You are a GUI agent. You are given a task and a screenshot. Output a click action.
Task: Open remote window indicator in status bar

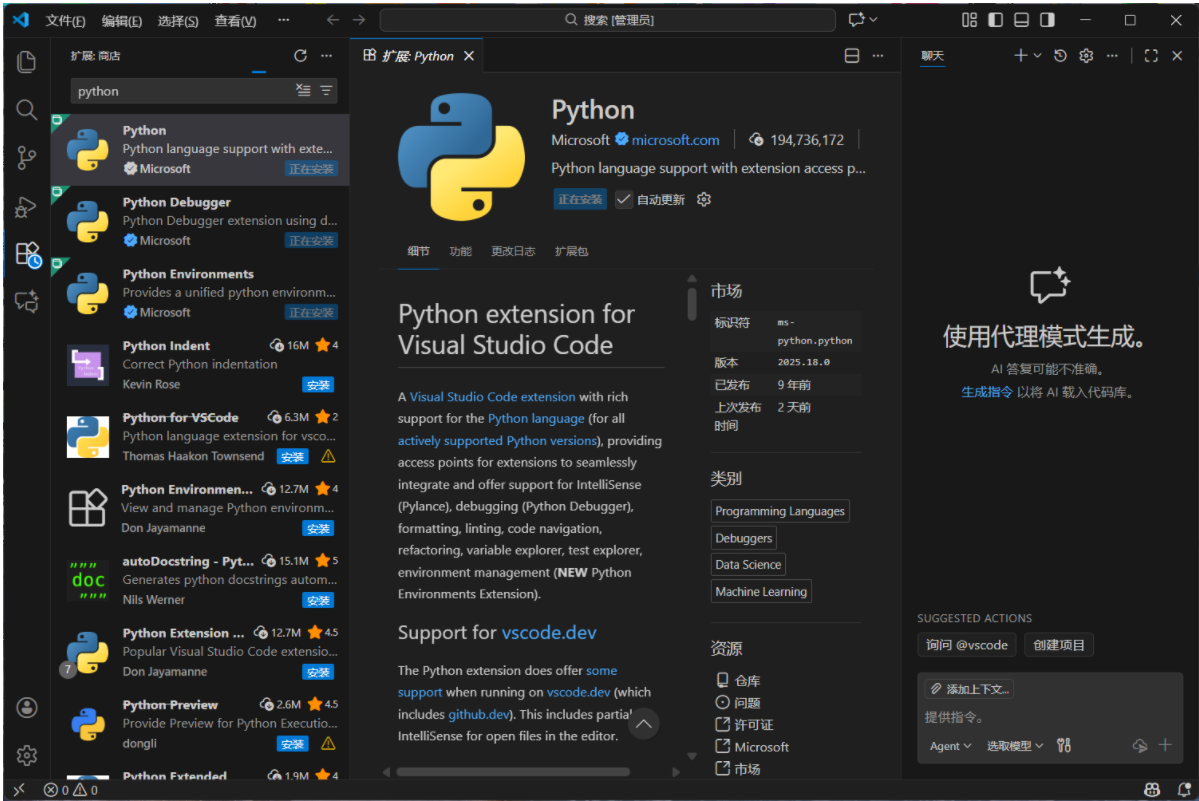click(20, 790)
